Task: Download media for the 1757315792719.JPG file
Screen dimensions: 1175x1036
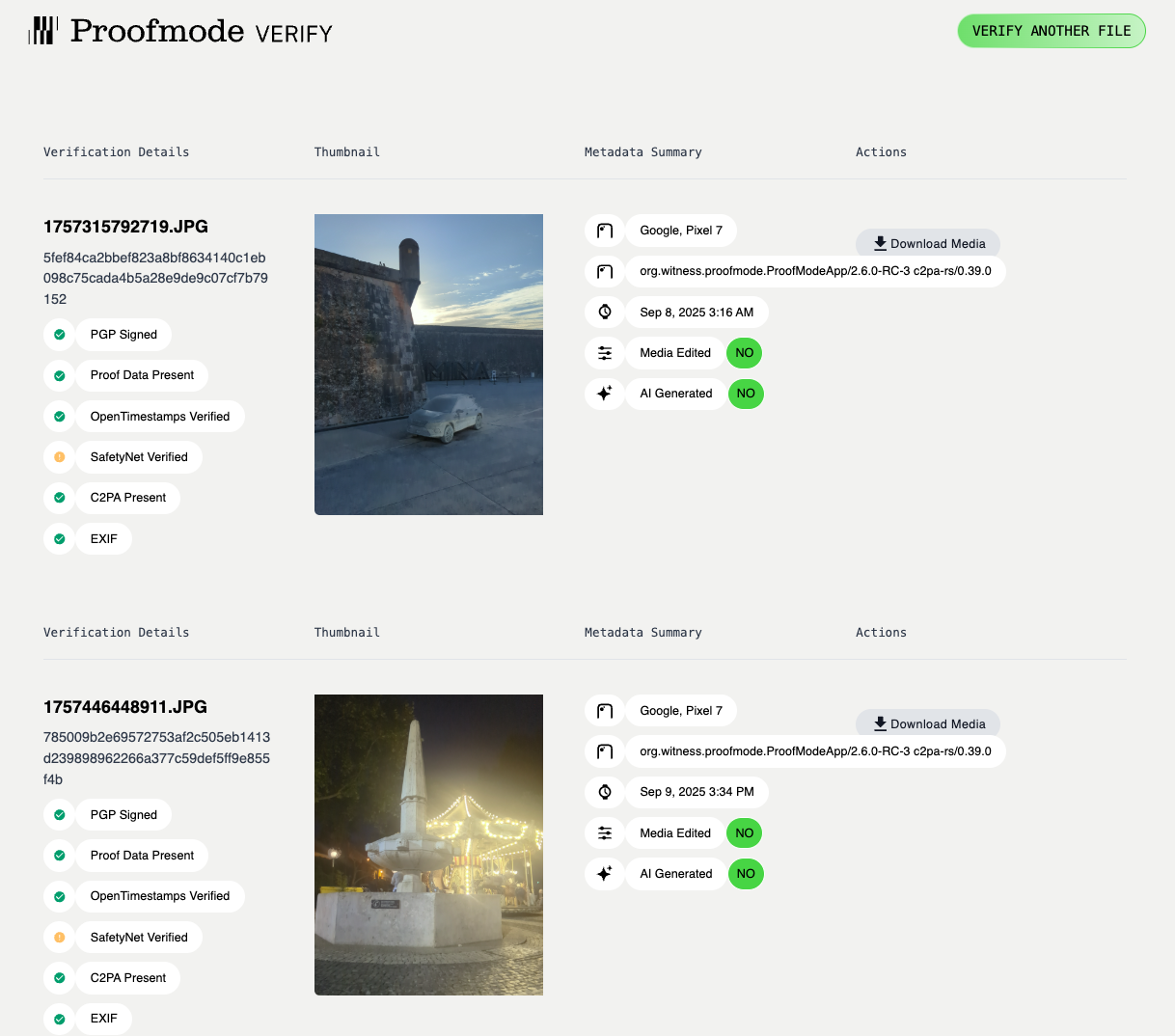Action: [x=928, y=243]
